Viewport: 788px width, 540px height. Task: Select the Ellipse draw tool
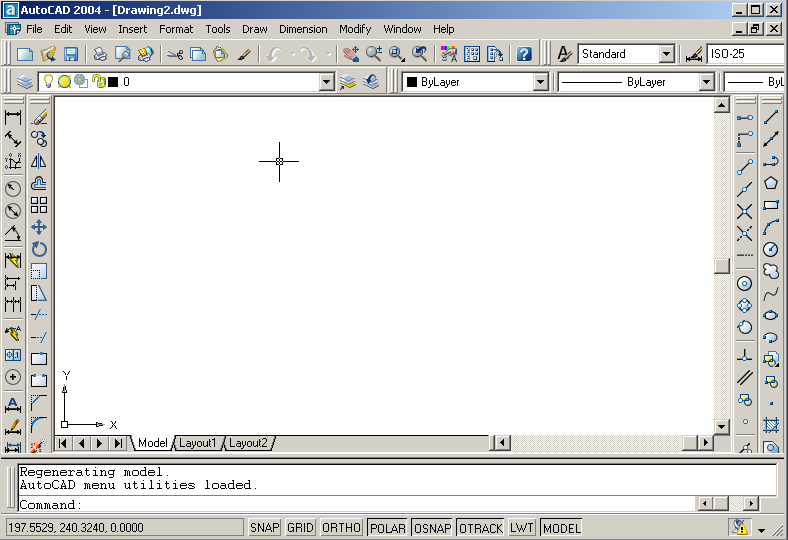click(771, 315)
